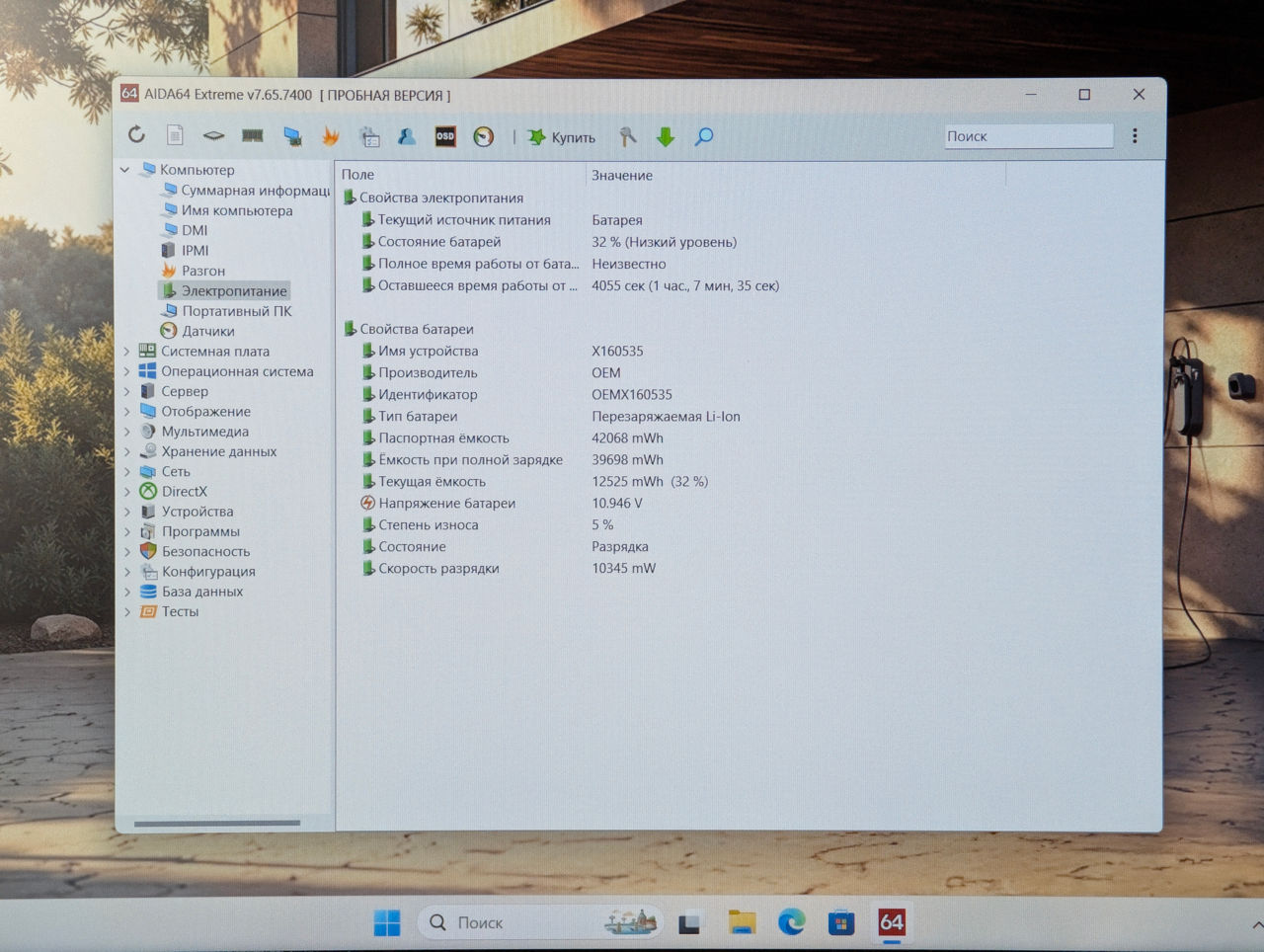Expand the Тесты node
The width and height of the screenshot is (1264, 952).
click(127, 612)
